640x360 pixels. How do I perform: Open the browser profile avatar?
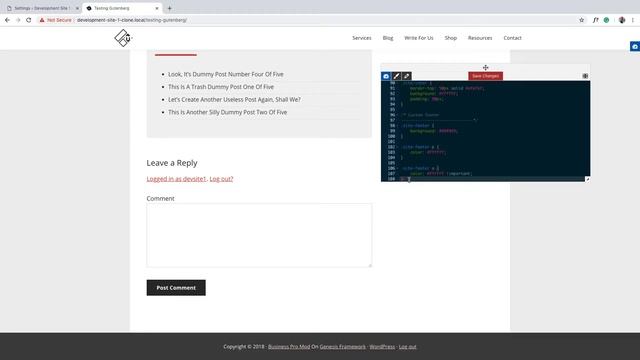(x=622, y=20)
